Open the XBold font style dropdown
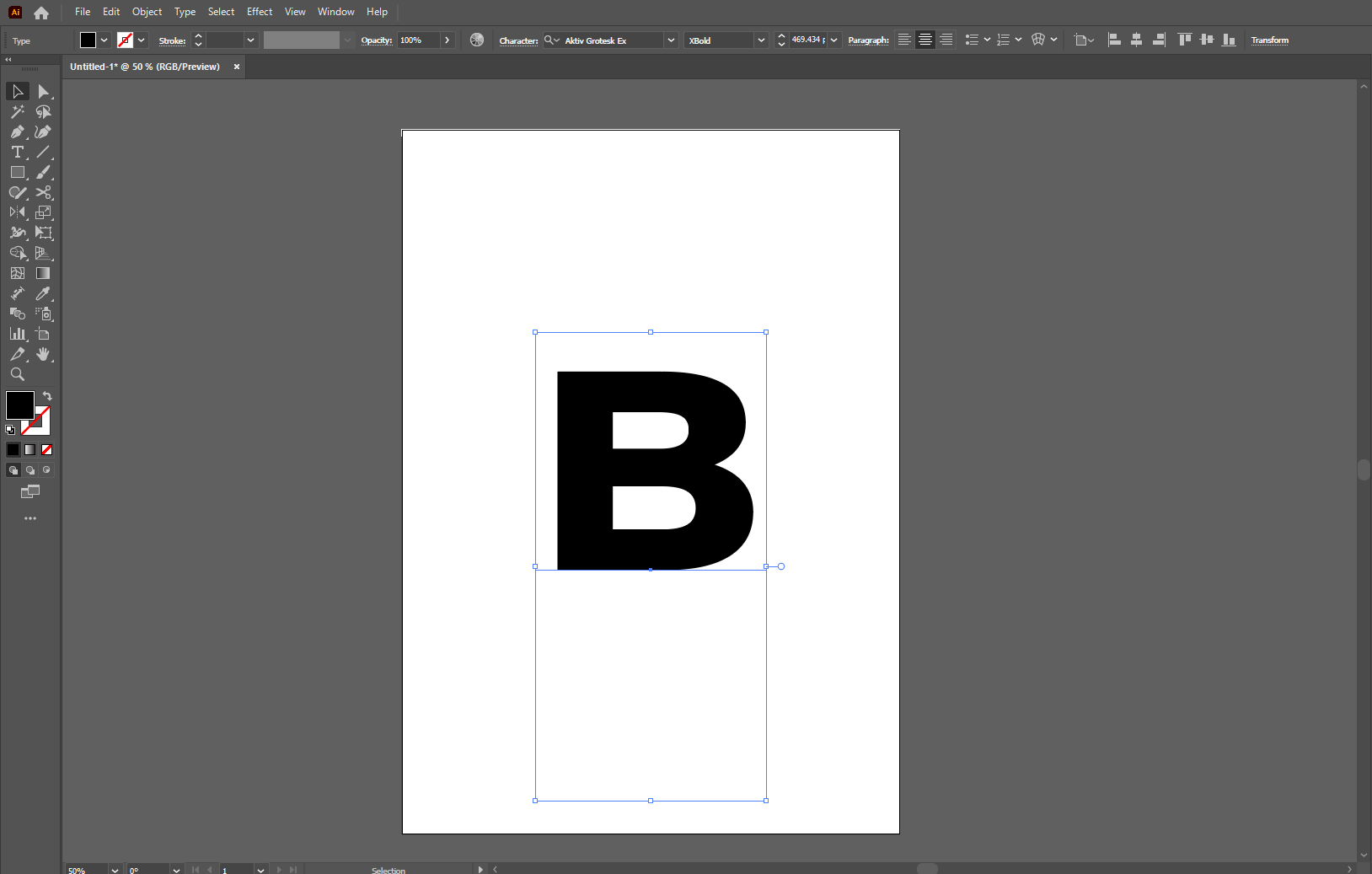 761,40
